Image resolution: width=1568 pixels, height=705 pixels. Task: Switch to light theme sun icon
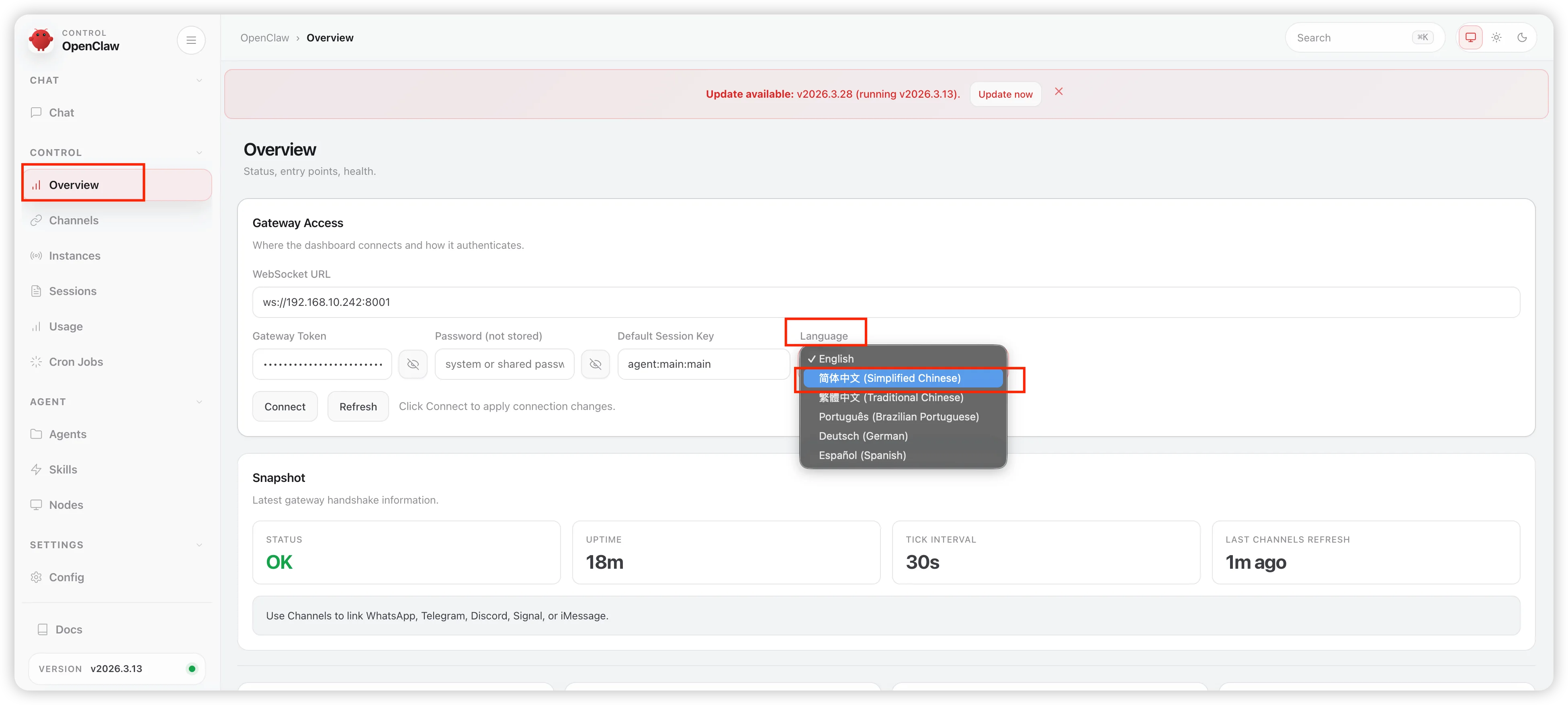(x=1497, y=38)
